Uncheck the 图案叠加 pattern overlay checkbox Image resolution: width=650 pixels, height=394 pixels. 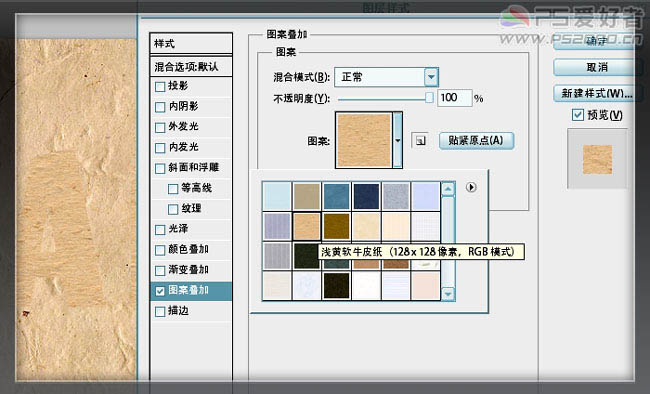(160, 291)
